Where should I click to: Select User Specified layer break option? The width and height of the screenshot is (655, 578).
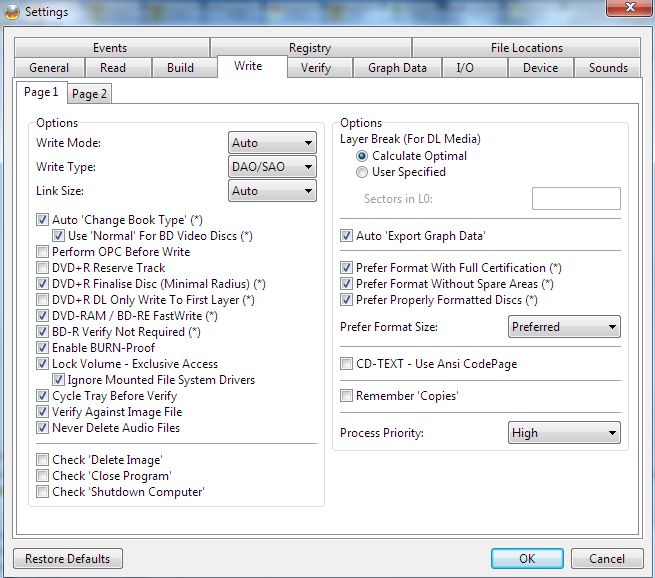pyautogui.click(x=362, y=172)
